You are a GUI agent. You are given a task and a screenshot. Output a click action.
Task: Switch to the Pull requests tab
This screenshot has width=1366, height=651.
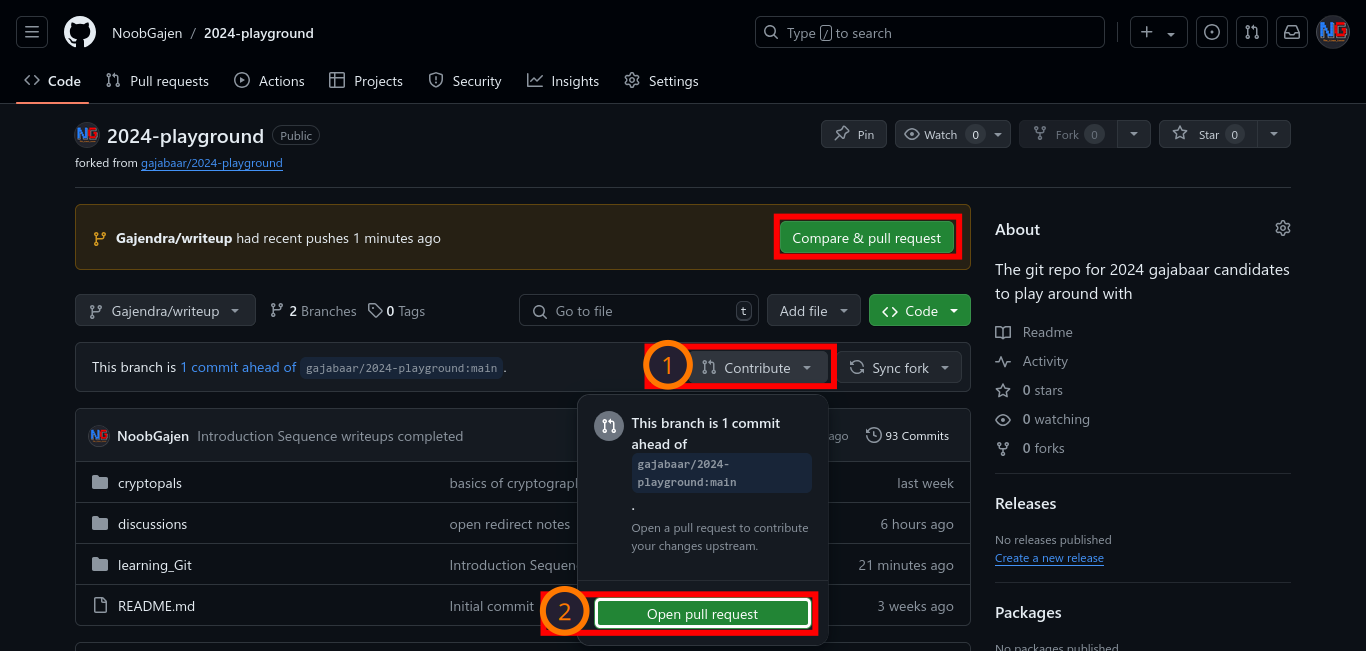(157, 81)
